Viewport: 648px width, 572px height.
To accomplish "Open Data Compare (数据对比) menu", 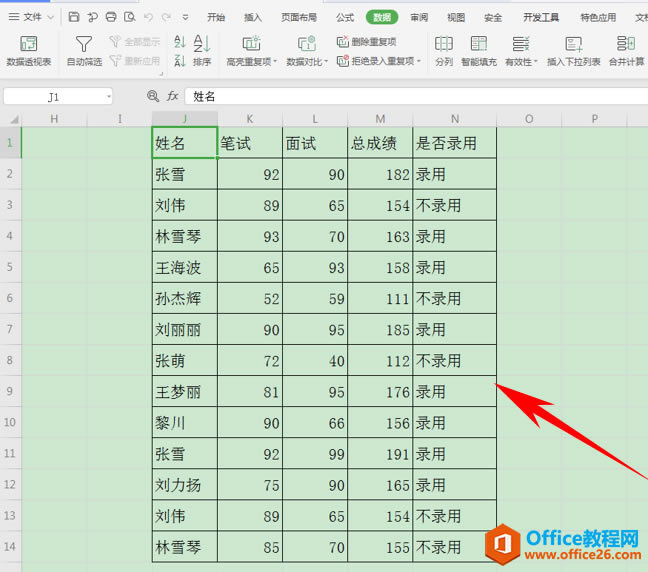I will pos(307,51).
